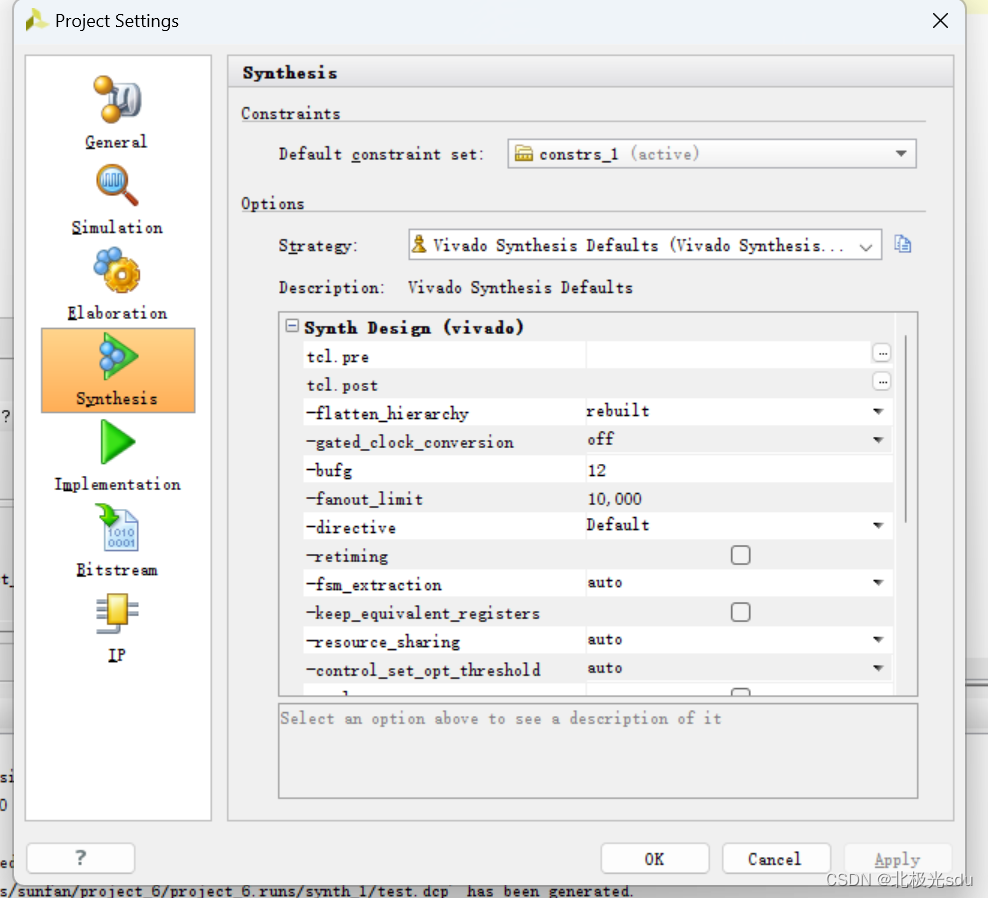Open the Elaboration settings category
Image resolution: width=988 pixels, height=898 pixels.
[117, 284]
